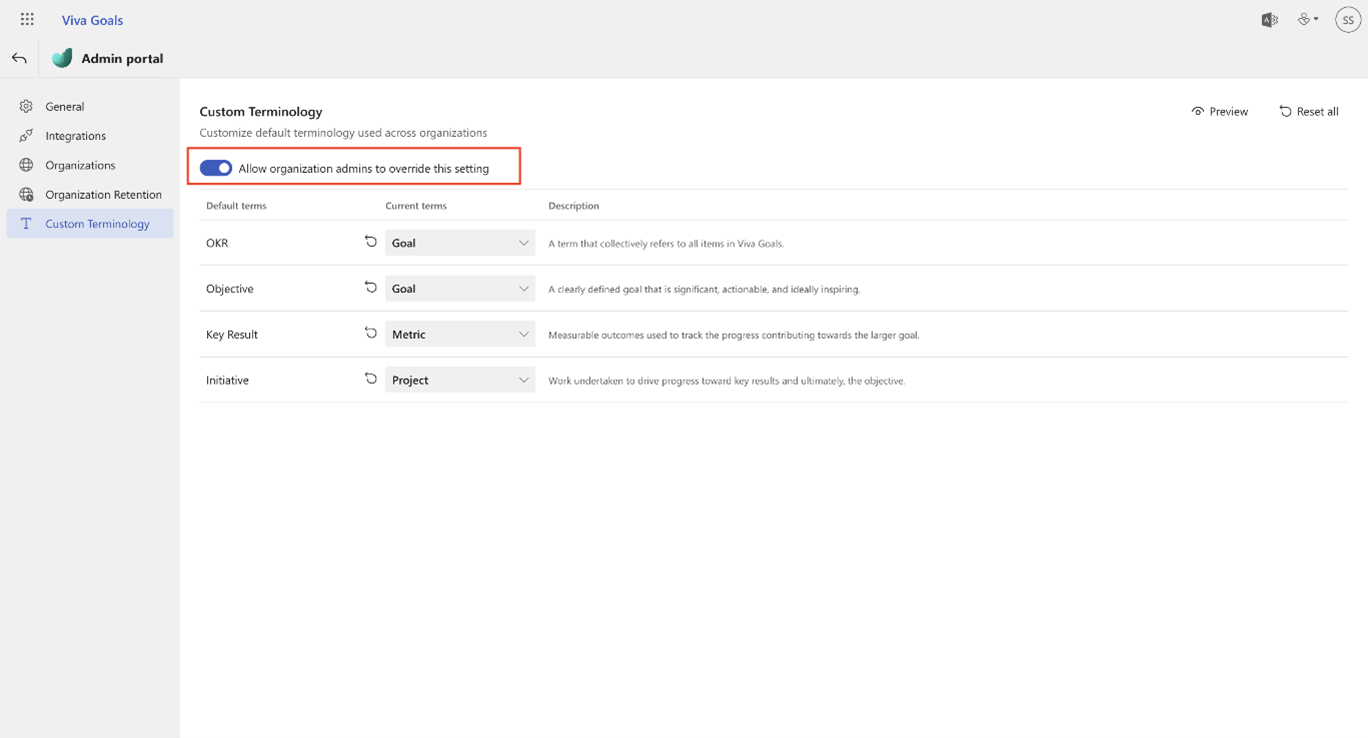This screenshot has height=738, width=1368.
Task: Open the Key Result Metric dropdown
Action: (460, 335)
